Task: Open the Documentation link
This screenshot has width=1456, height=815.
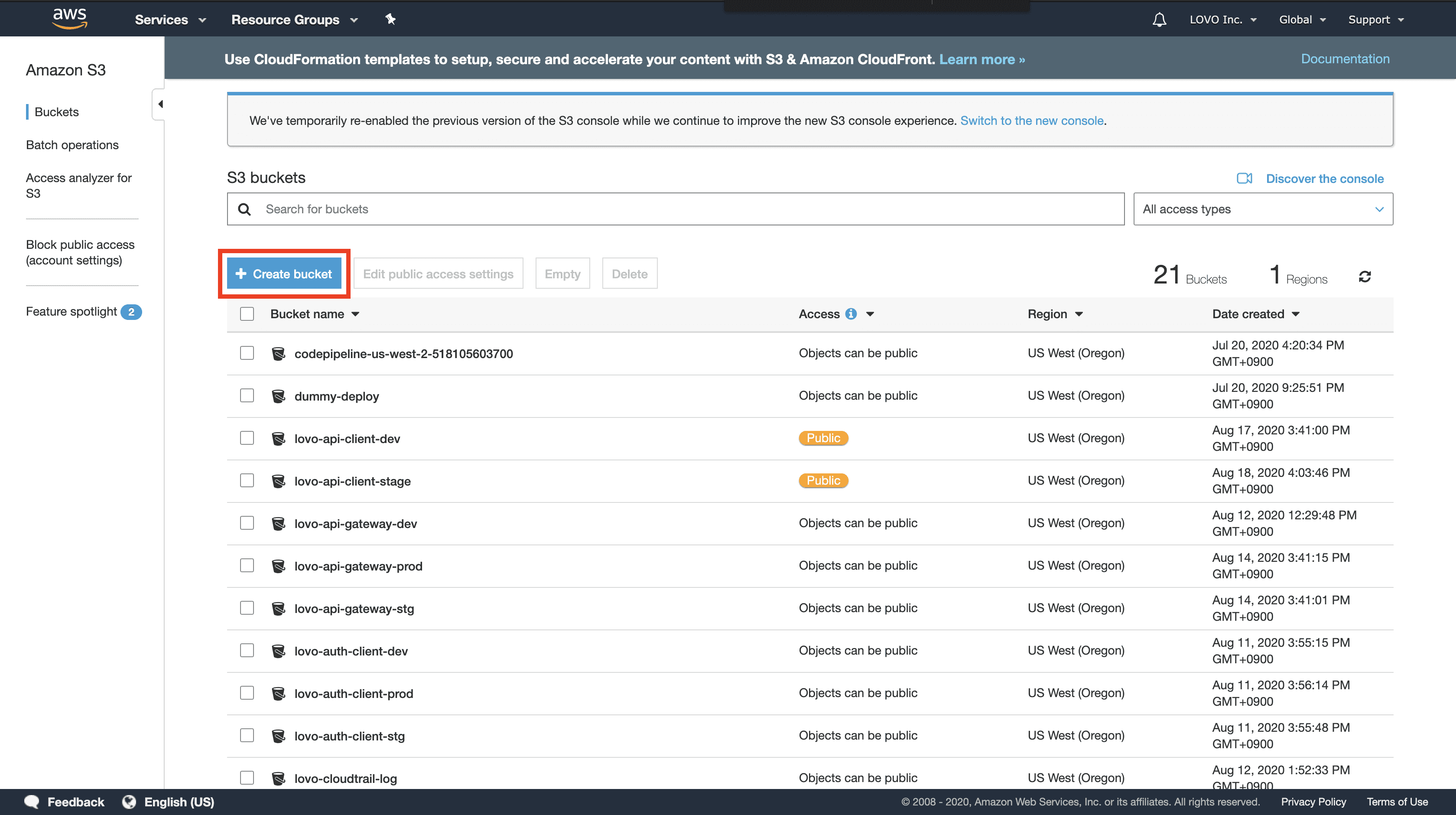Action: (x=1345, y=59)
